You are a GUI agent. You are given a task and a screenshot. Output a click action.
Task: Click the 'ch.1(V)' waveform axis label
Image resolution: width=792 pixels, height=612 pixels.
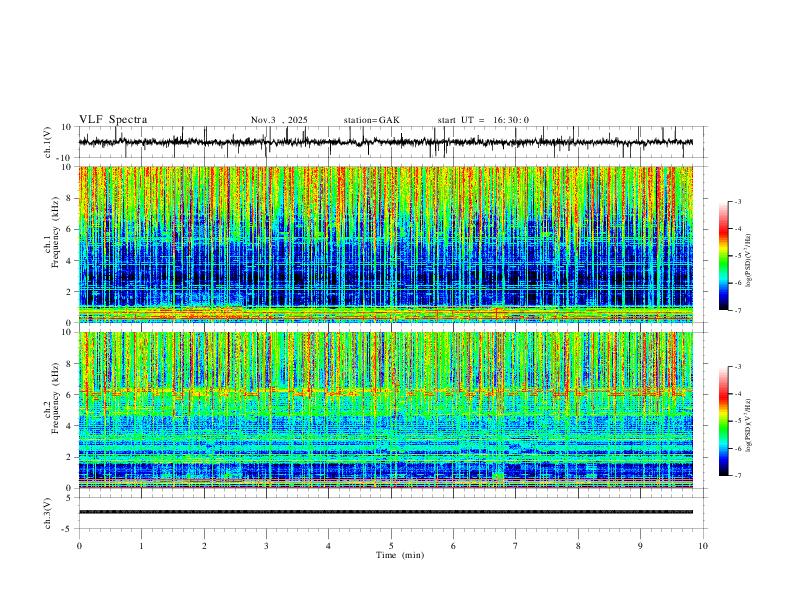coord(48,142)
